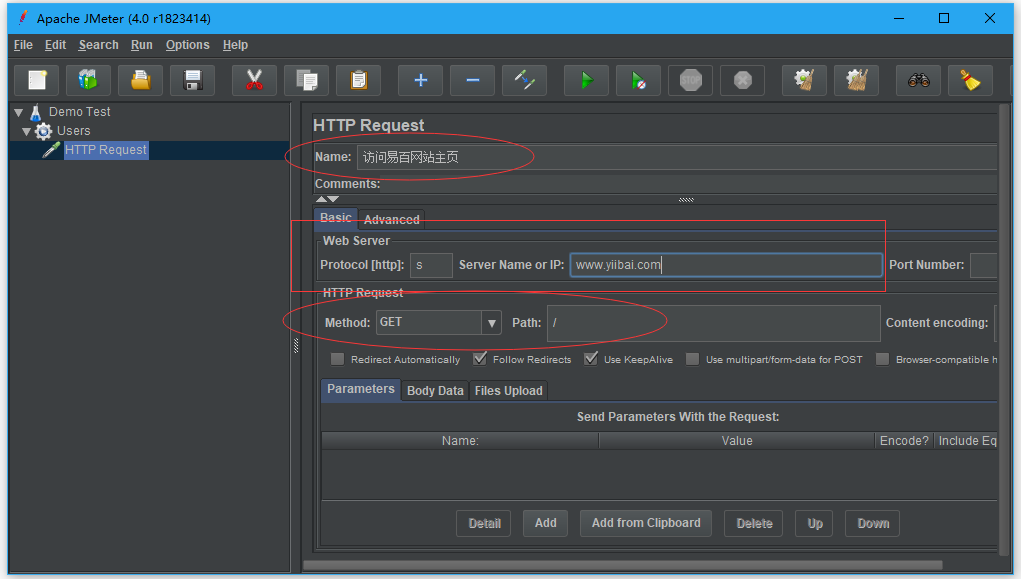Click the Server Name or IP field

(725, 265)
